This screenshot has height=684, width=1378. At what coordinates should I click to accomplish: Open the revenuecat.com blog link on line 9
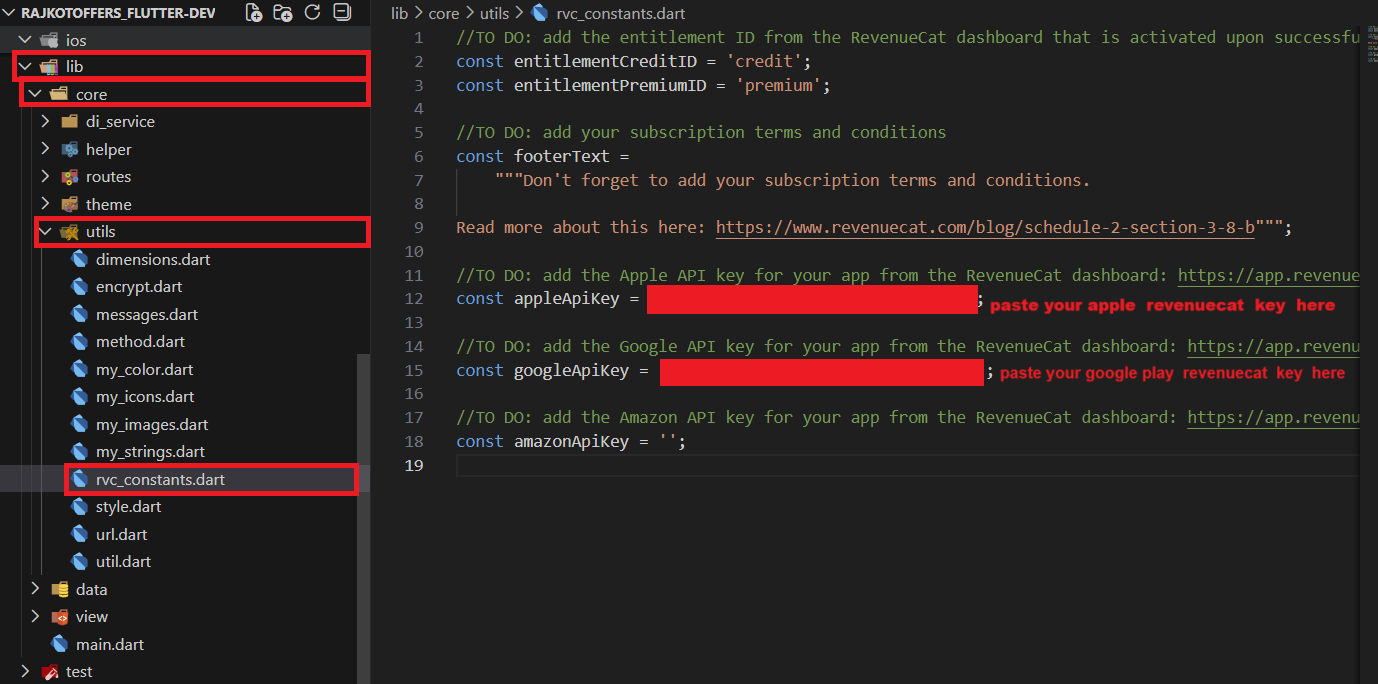point(985,228)
